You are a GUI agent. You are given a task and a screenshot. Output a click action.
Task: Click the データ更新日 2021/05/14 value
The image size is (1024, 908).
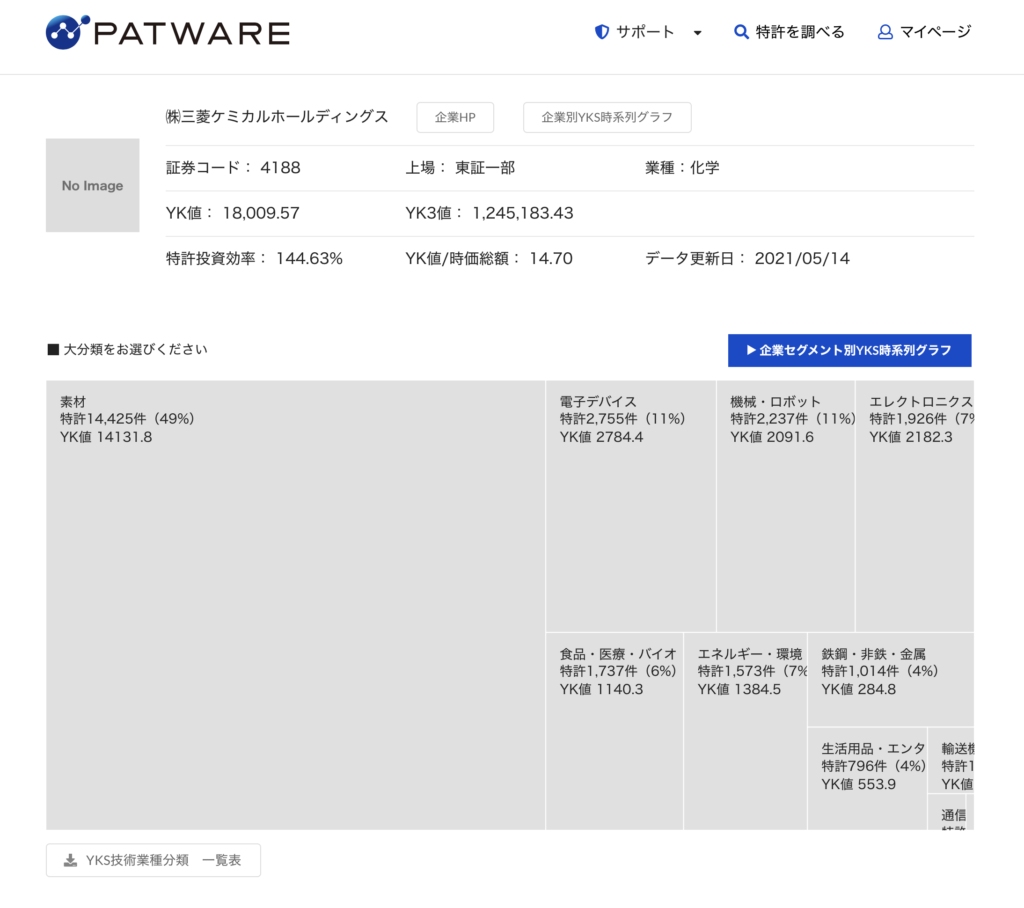(x=802, y=259)
